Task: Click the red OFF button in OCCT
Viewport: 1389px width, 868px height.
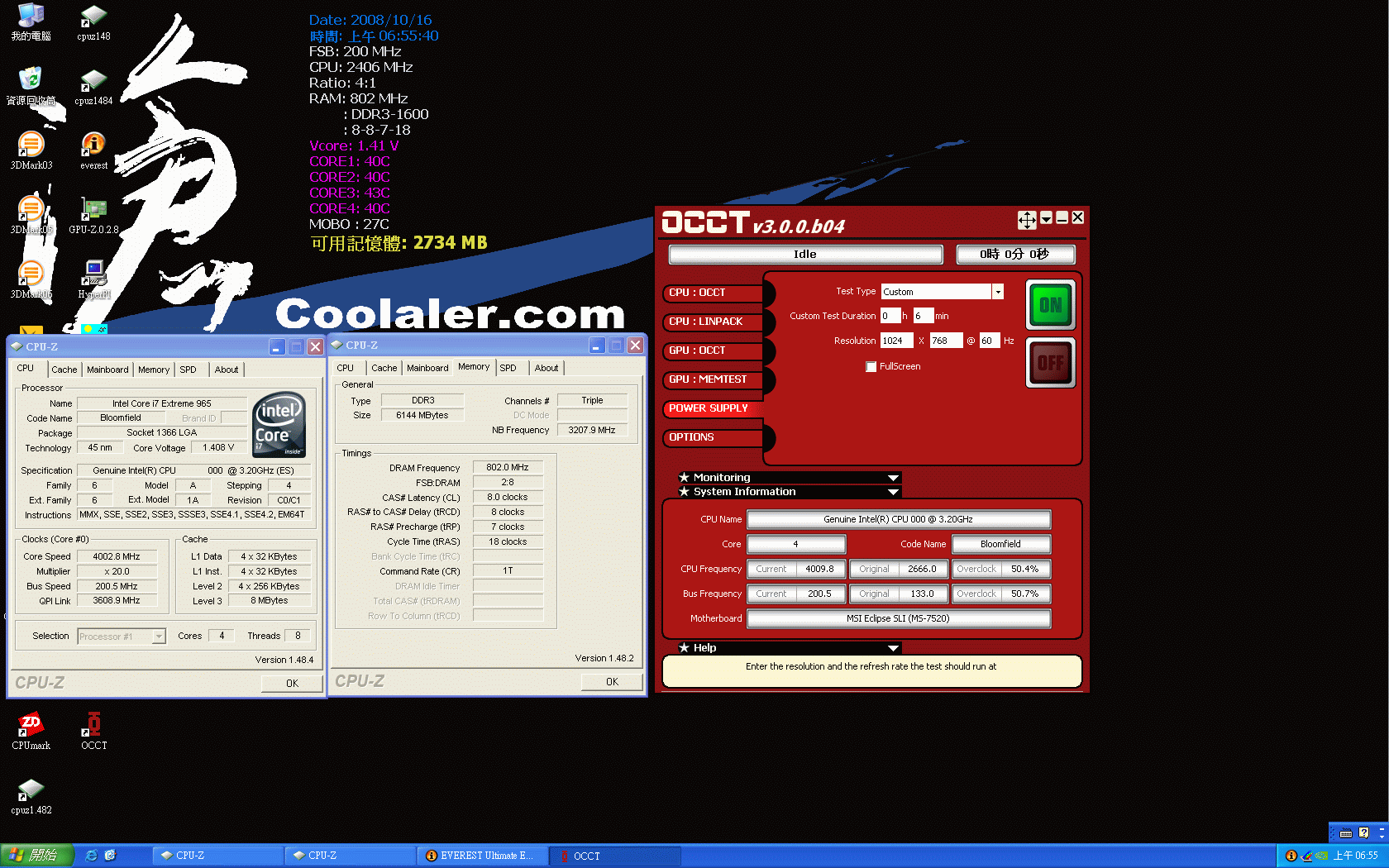Action: [1051, 362]
